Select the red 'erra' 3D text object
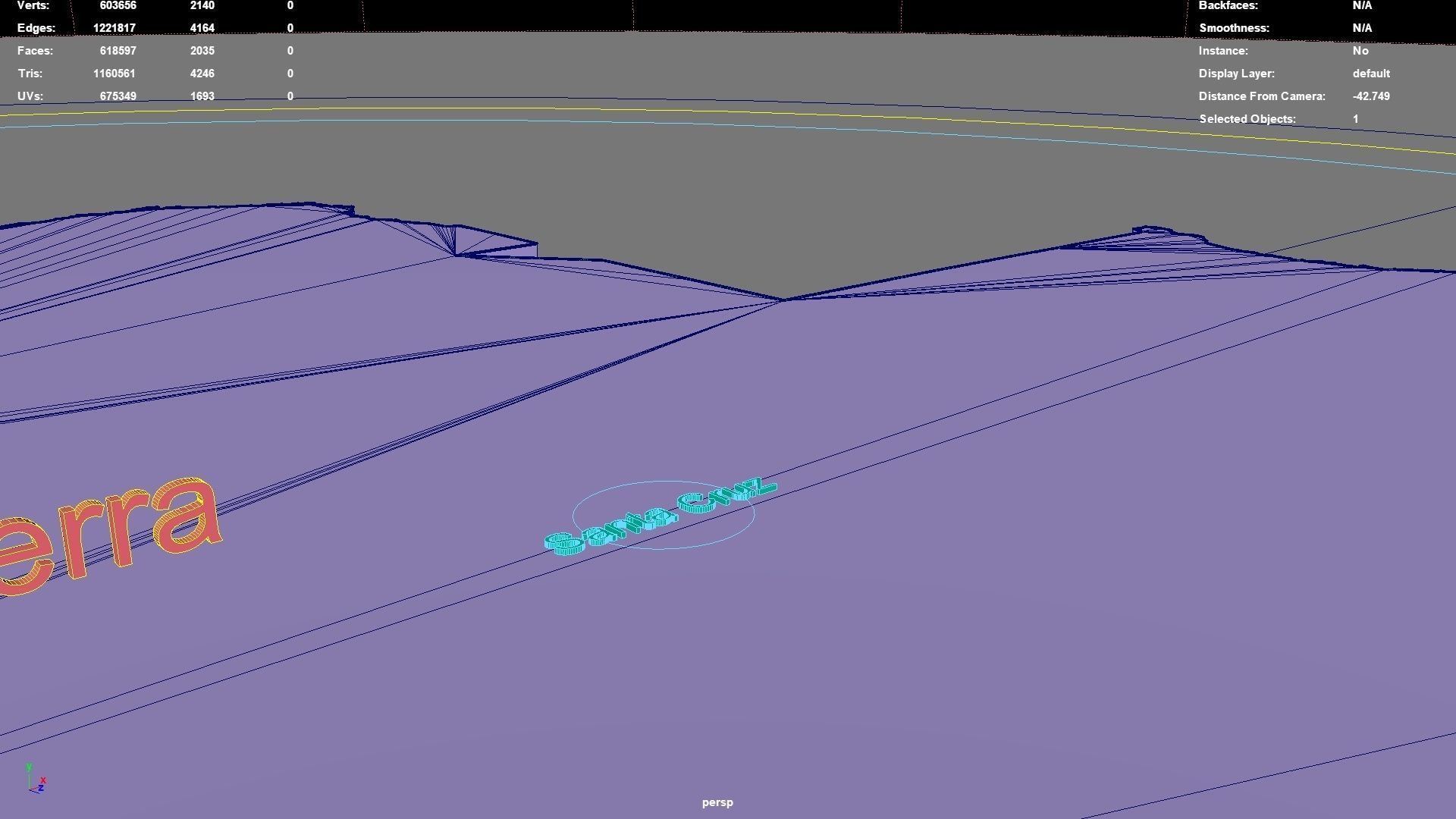 click(x=110, y=535)
